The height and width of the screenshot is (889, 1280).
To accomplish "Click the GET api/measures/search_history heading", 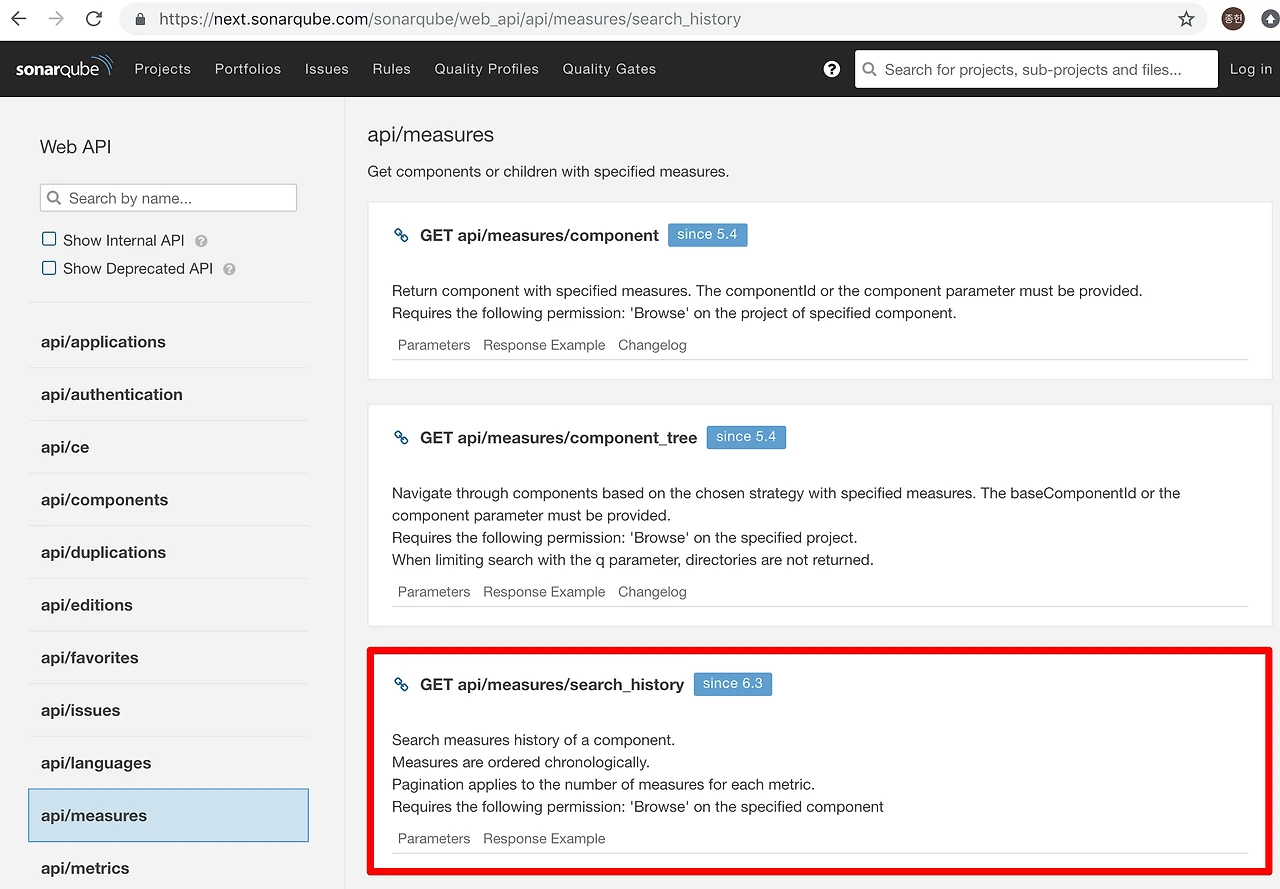I will tap(552, 685).
